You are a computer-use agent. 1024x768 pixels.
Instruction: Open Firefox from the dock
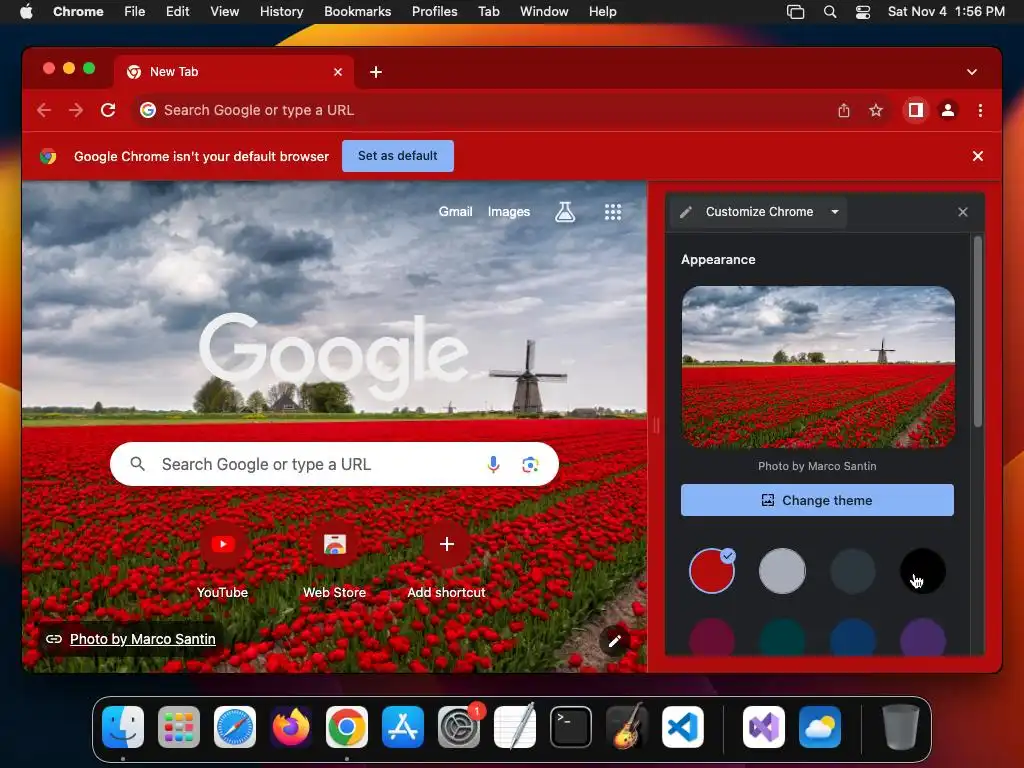291,727
